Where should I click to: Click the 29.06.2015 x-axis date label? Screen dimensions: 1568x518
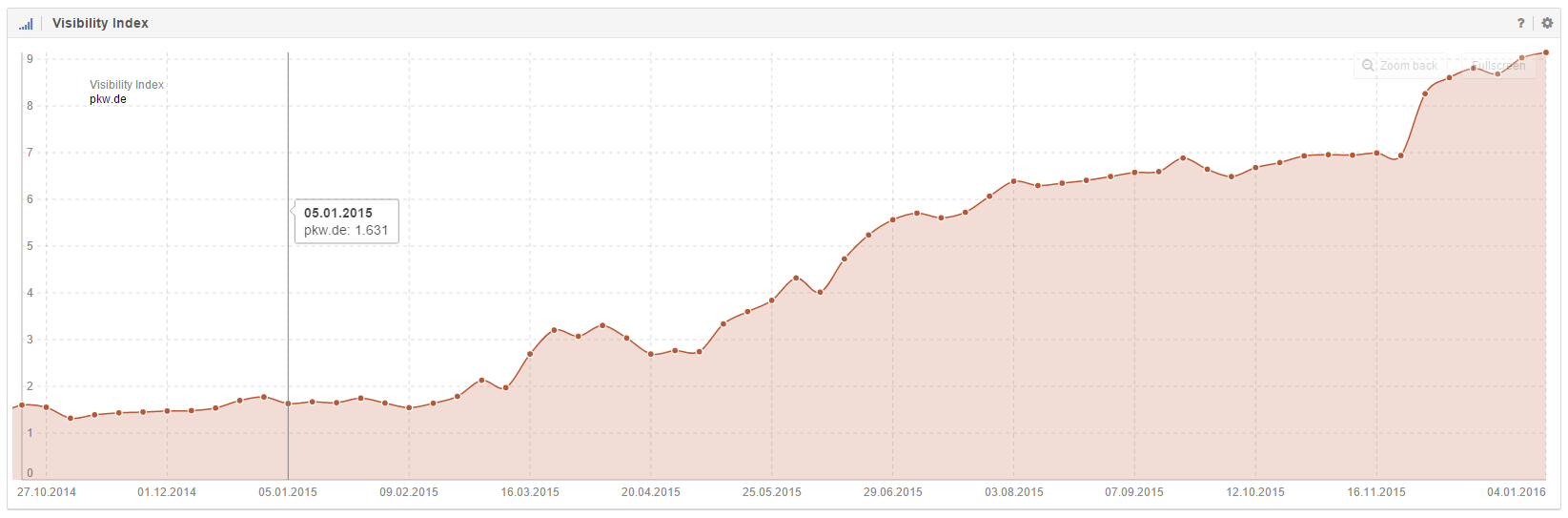click(x=893, y=492)
